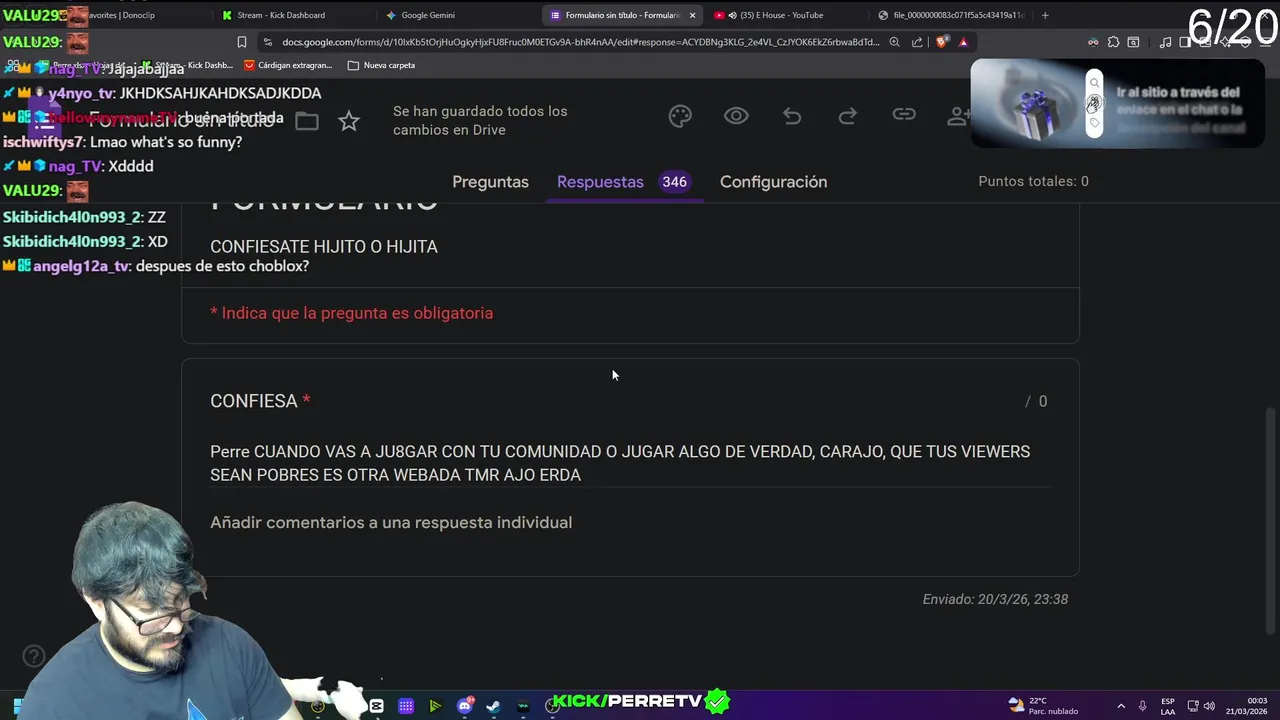Open the CapCut icon in the taskbar
Screen dimensions: 1280x720
click(x=376, y=706)
